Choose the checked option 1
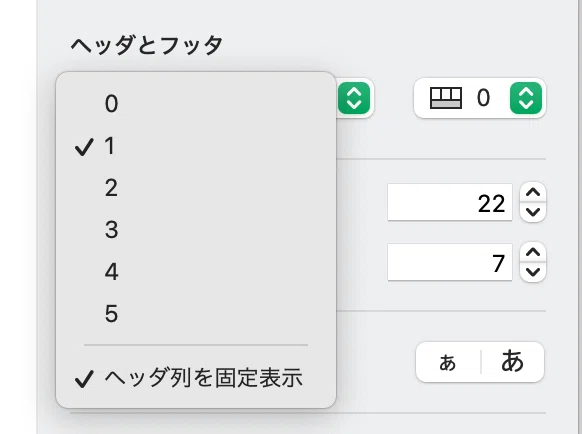 196,146
